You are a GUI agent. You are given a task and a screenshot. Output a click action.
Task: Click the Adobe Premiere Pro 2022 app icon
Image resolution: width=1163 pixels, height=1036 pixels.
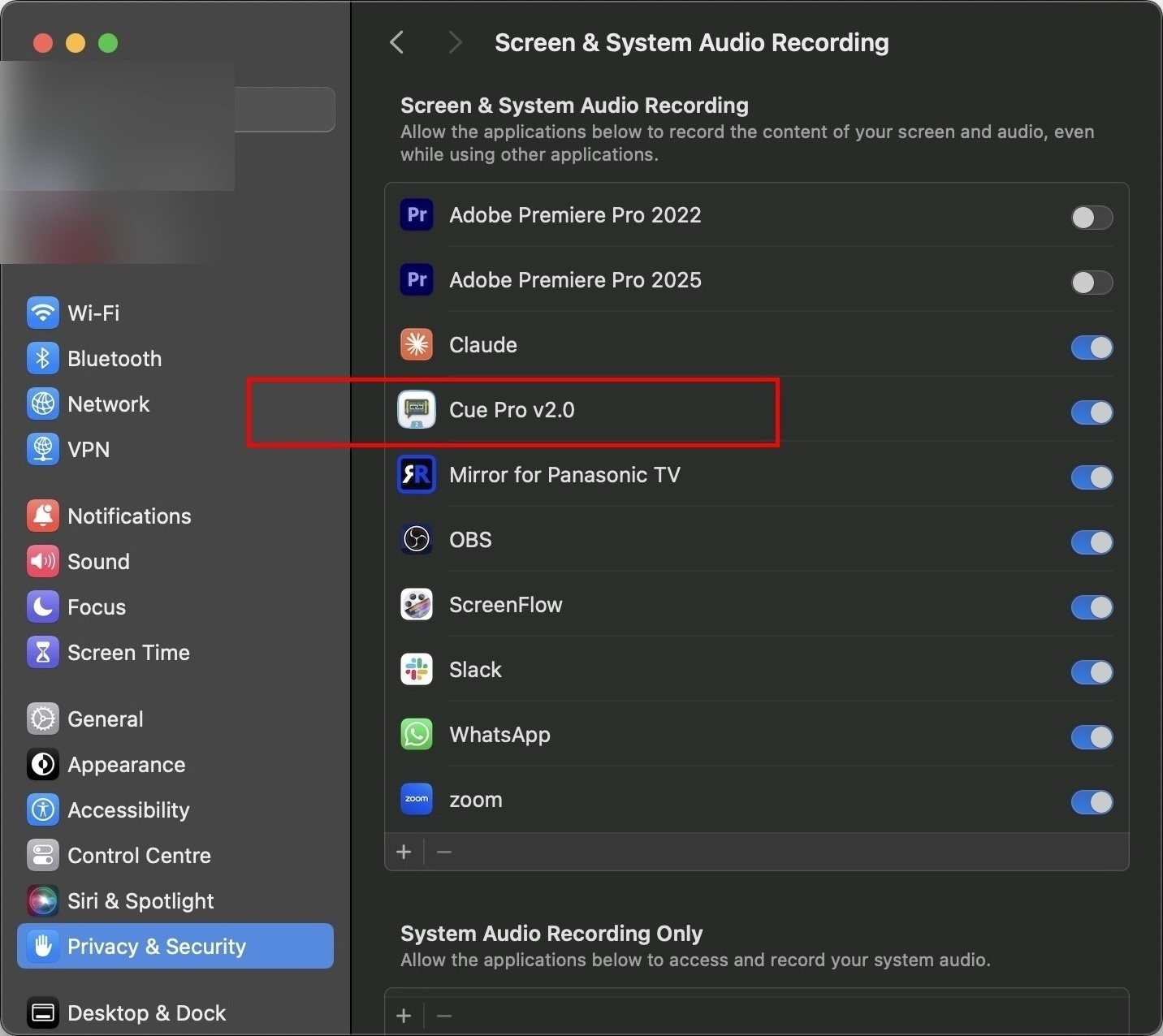[x=417, y=215]
